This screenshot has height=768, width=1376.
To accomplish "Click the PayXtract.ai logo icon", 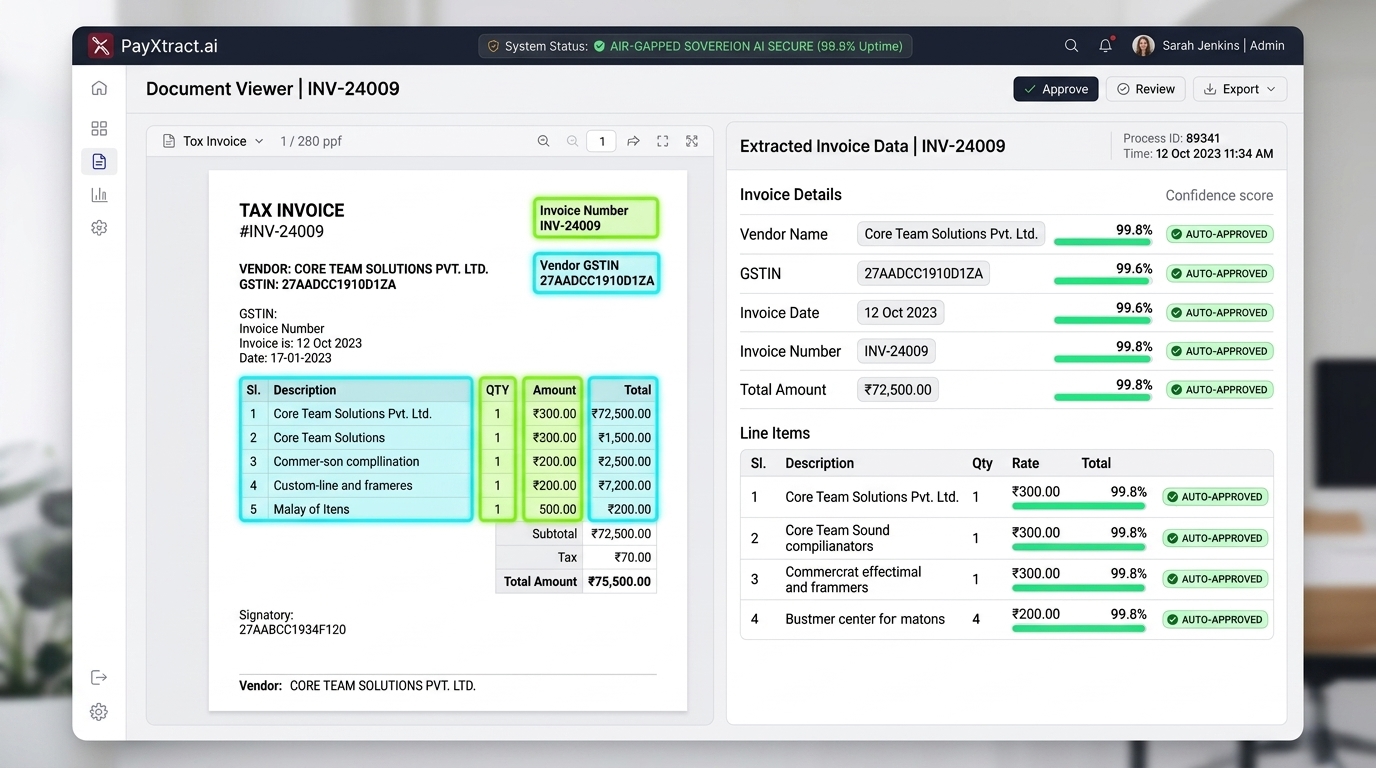I will click(x=101, y=46).
